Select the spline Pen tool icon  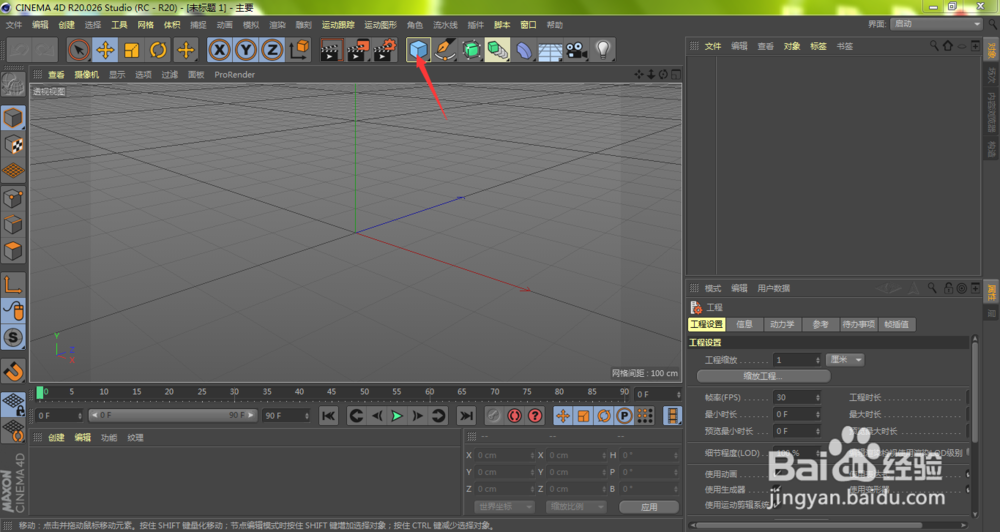point(445,50)
